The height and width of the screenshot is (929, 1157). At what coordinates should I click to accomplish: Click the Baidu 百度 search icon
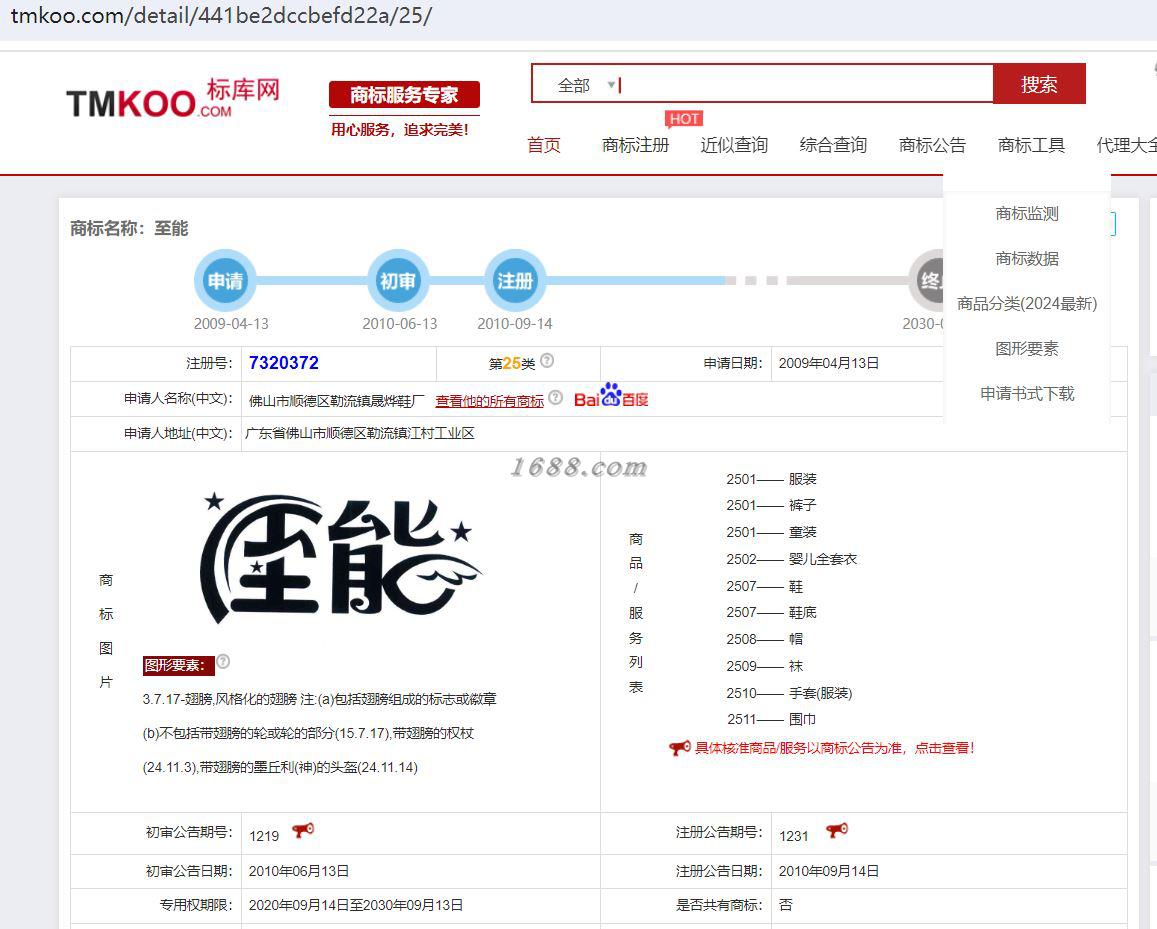(x=611, y=396)
